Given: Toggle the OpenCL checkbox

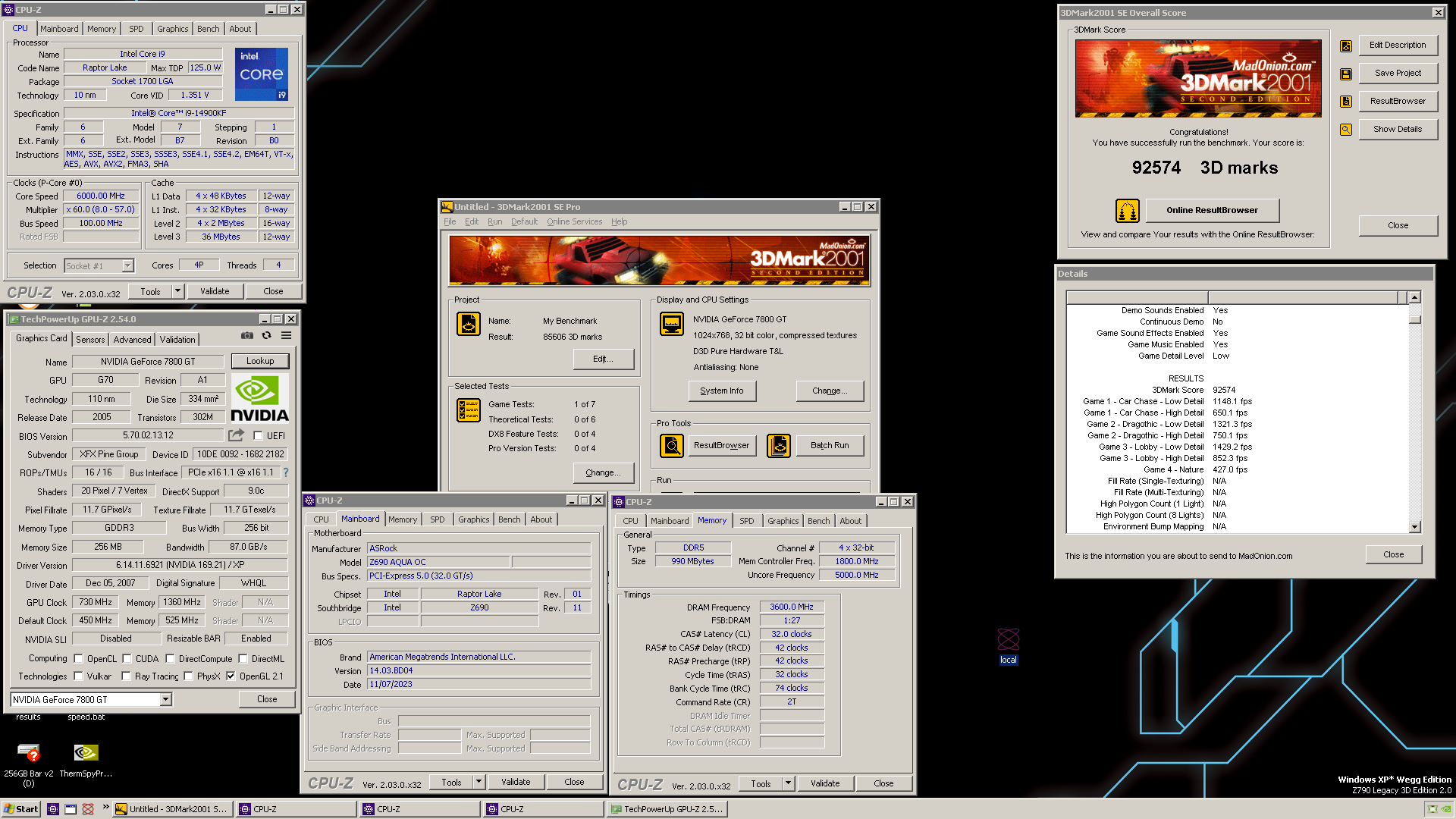Looking at the screenshot, I should click(x=78, y=659).
